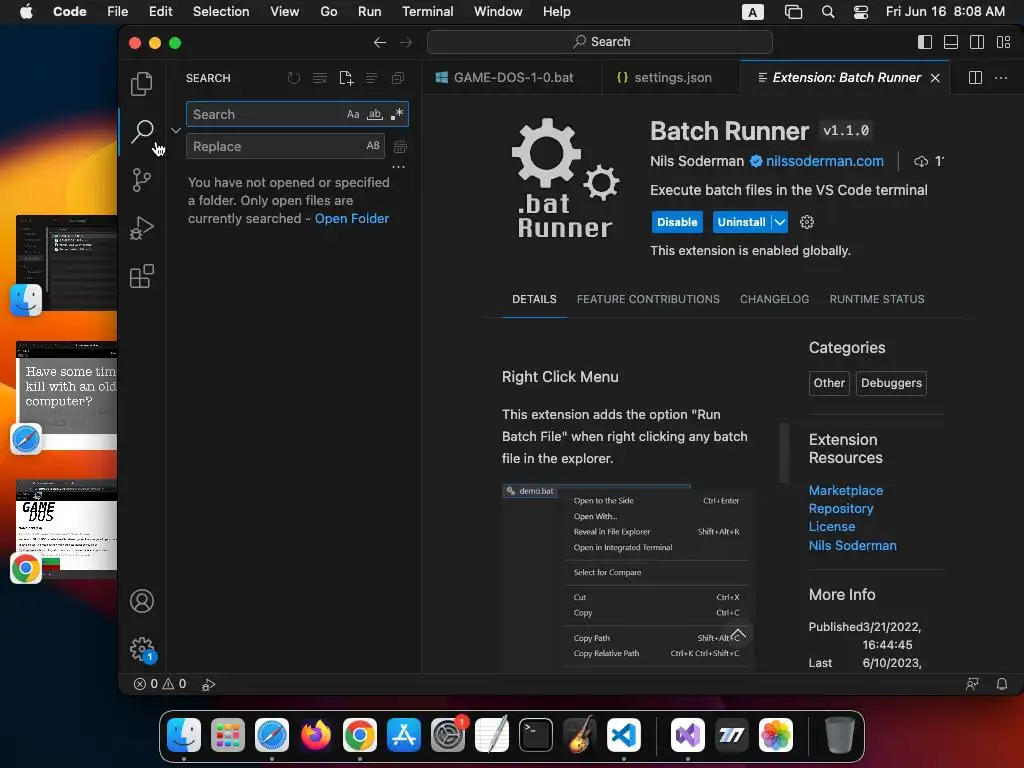Open Firefox from the Dock
The width and height of the screenshot is (1024, 768).
click(315, 734)
